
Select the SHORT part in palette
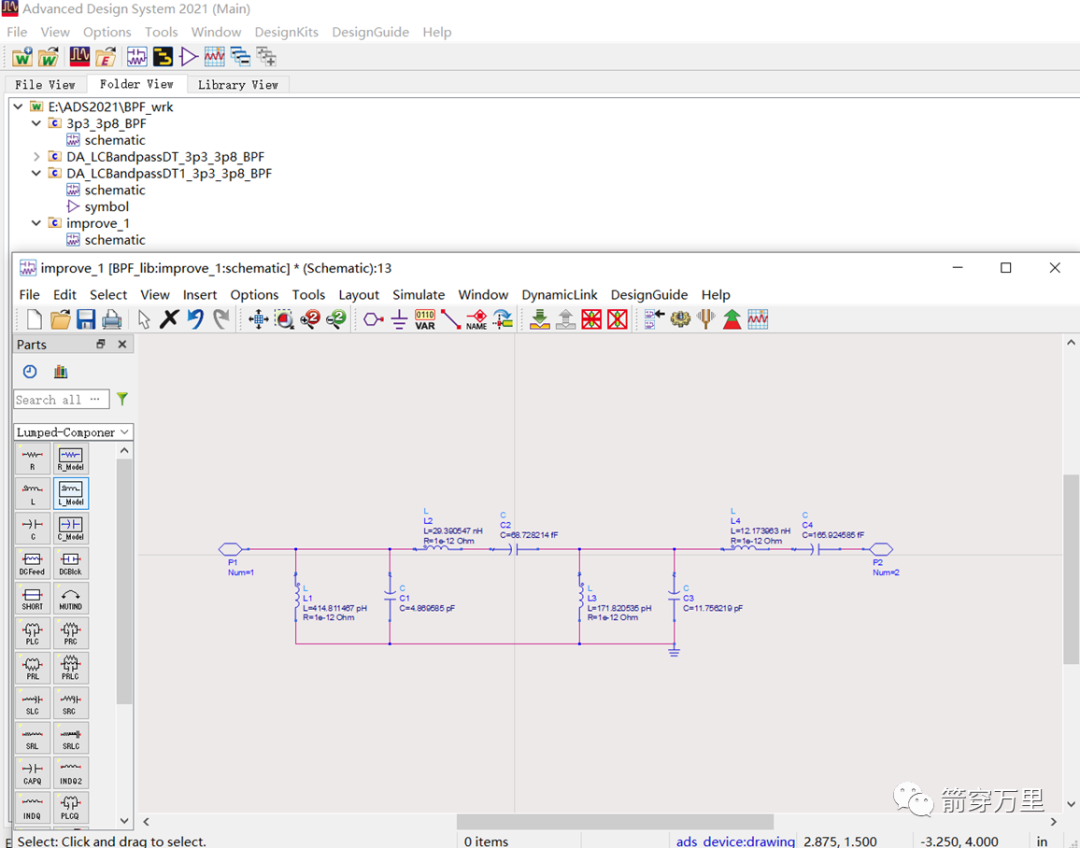point(32,598)
